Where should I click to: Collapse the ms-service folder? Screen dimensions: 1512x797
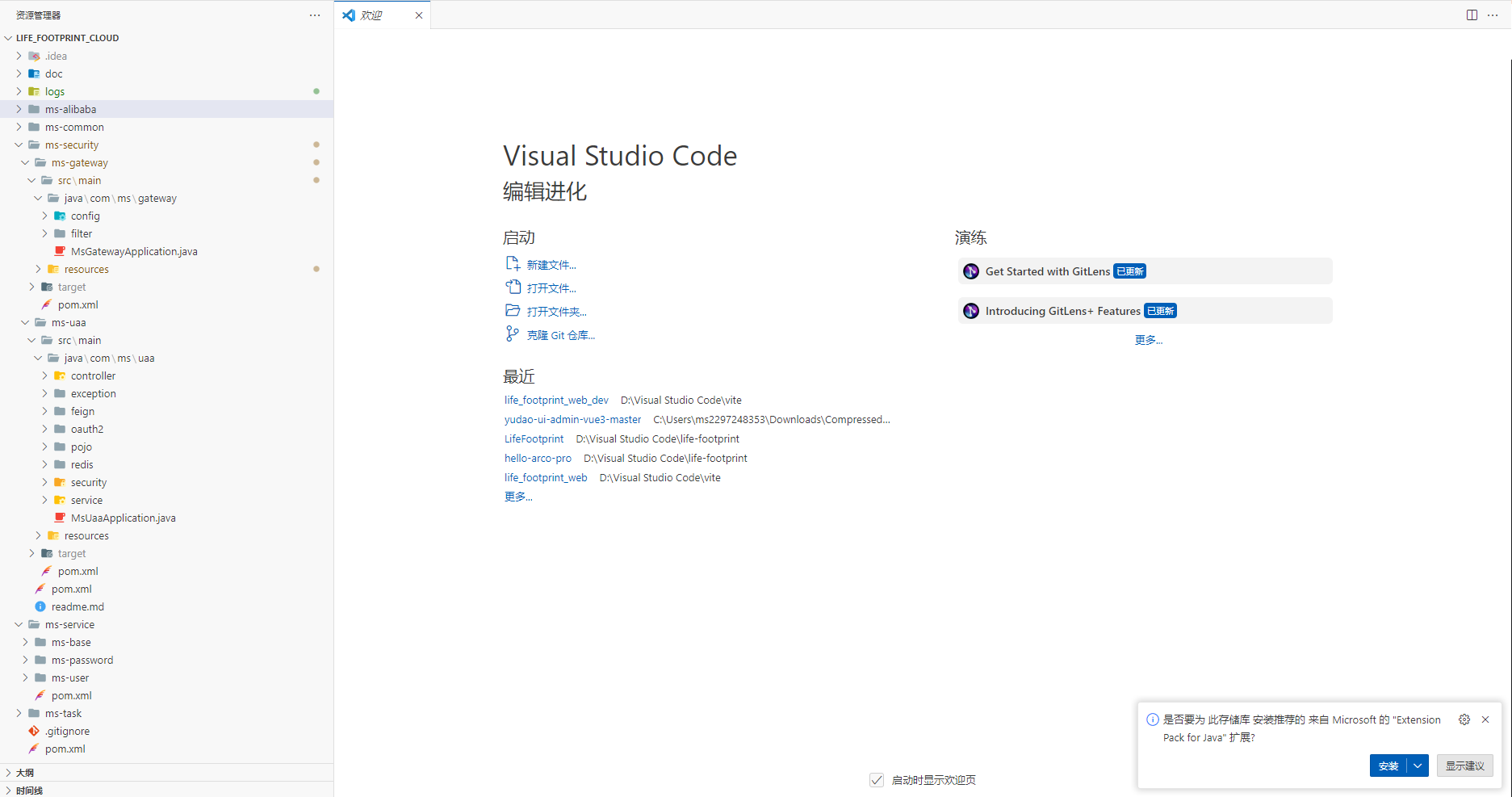coord(19,624)
